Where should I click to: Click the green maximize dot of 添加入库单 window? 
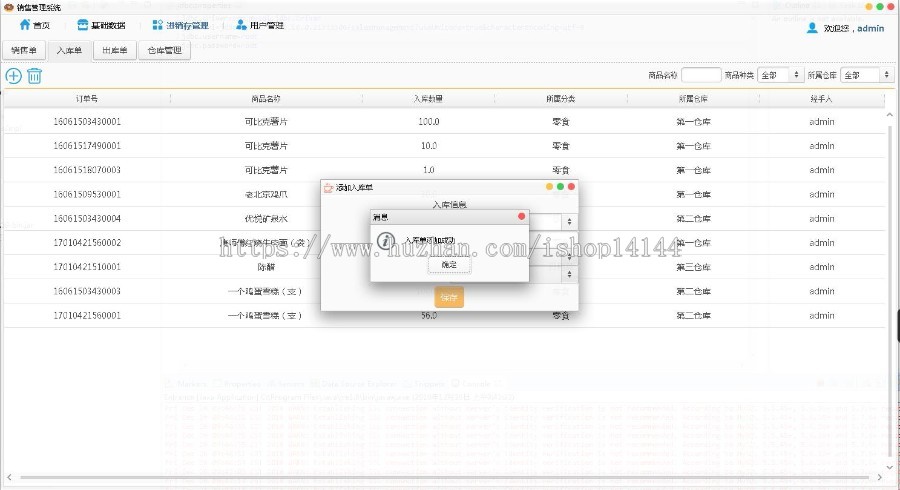pos(560,186)
